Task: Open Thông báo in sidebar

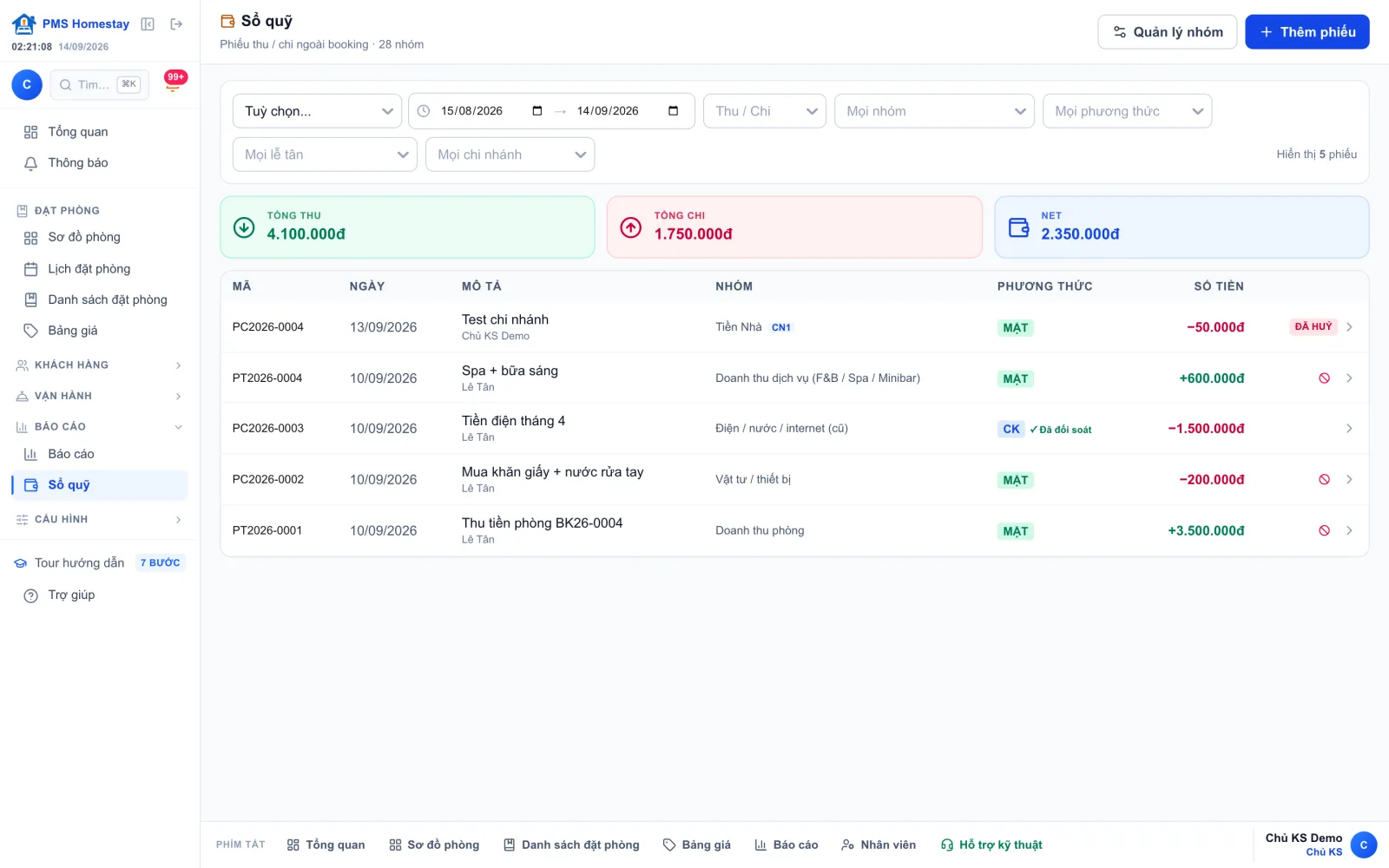Action: pos(100,163)
